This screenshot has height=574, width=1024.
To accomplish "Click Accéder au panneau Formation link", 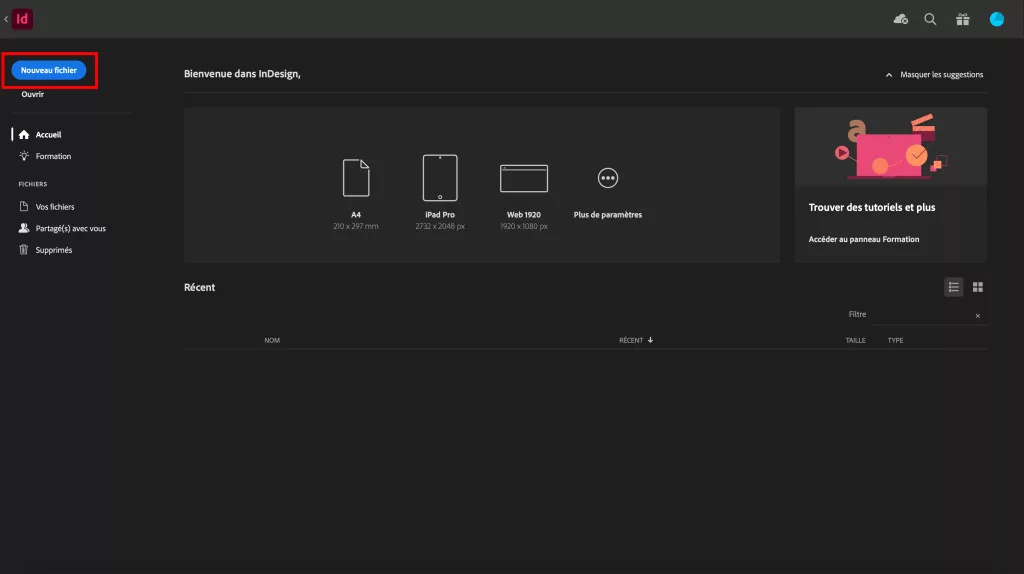I will (x=863, y=239).
